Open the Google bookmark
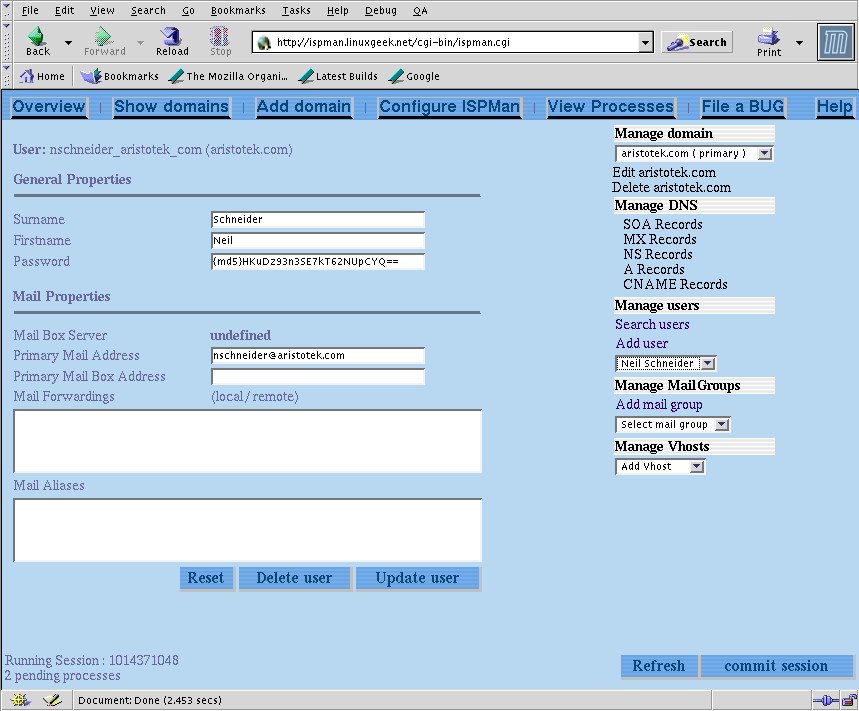 (414, 76)
